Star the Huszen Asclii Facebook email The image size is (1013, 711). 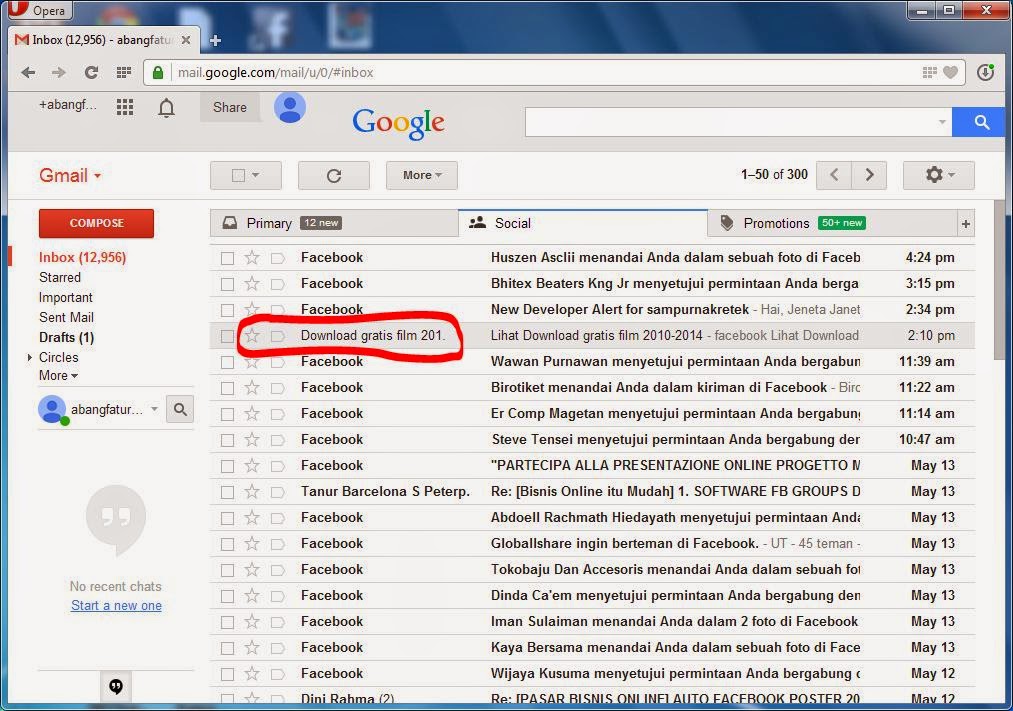point(252,258)
